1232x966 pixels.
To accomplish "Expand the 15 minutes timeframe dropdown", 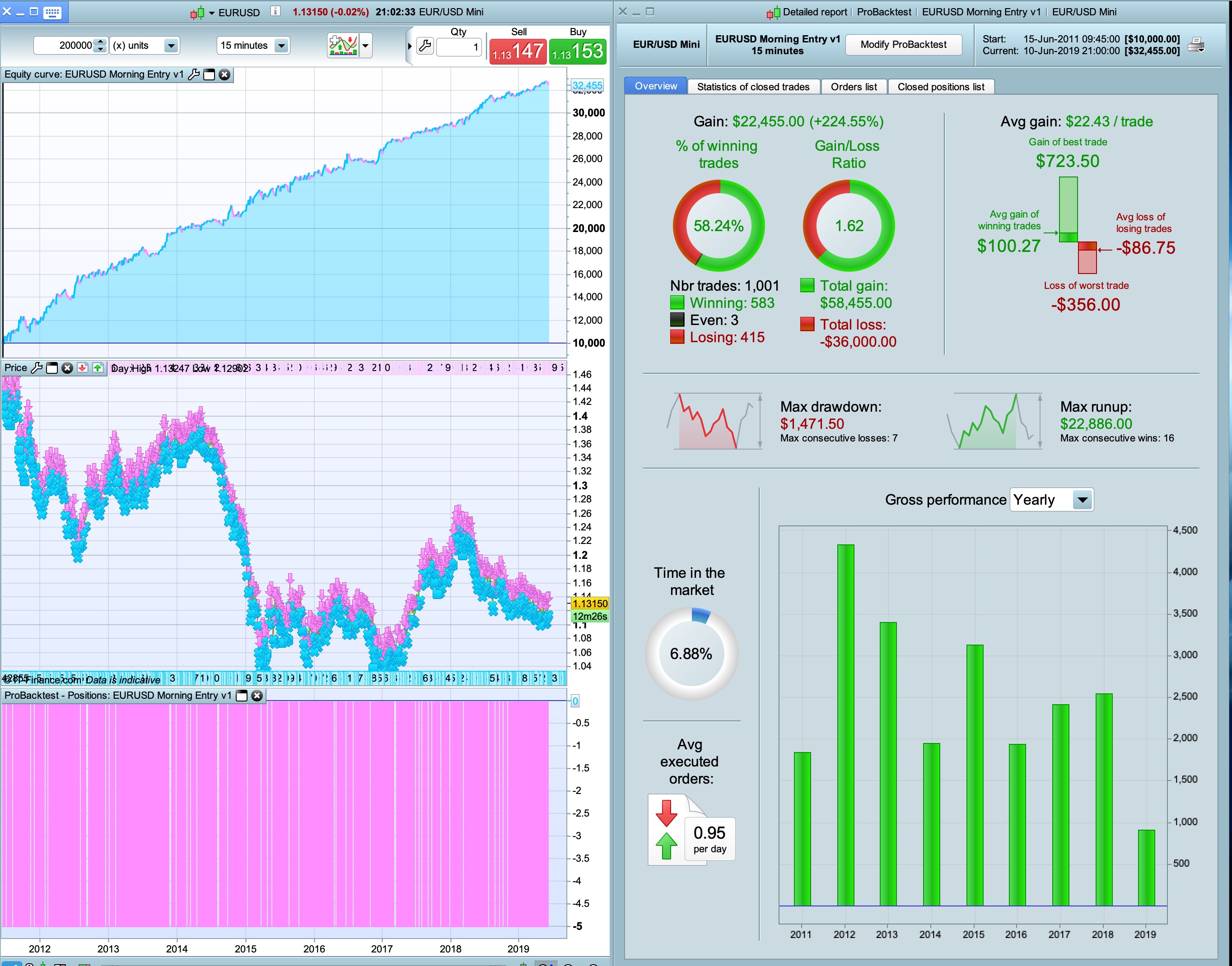I will pyautogui.click(x=281, y=46).
